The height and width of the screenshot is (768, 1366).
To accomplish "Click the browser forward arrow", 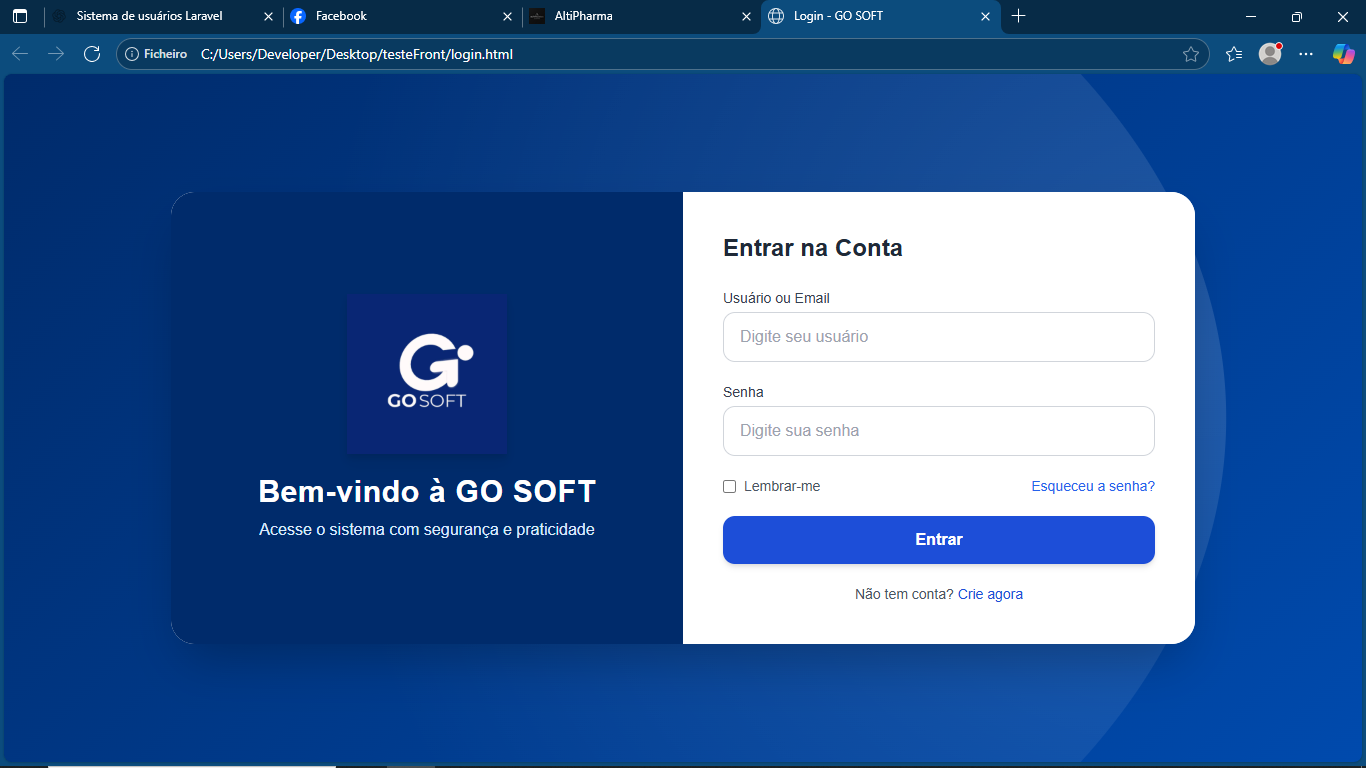I will [56, 54].
